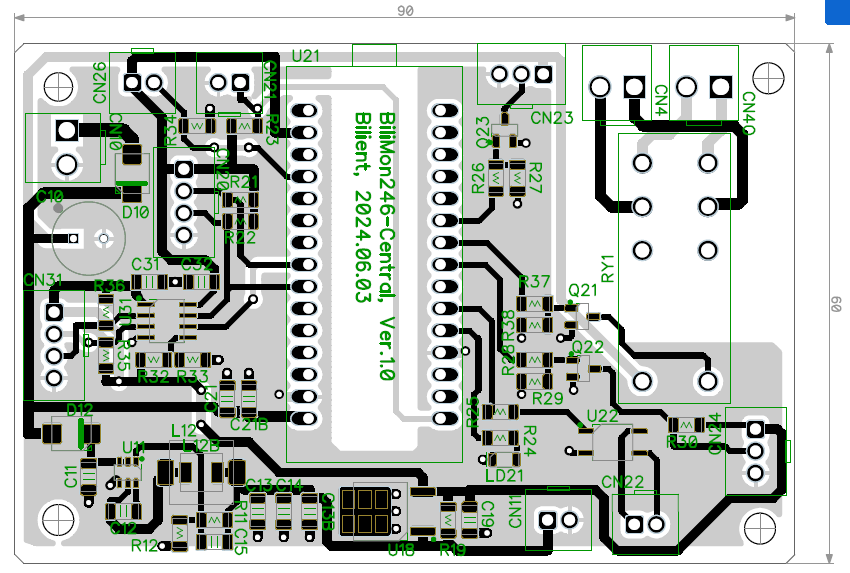The height and width of the screenshot is (573, 850).
Task: Click the 90 width dimension value
Action: click(x=405, y=11)
